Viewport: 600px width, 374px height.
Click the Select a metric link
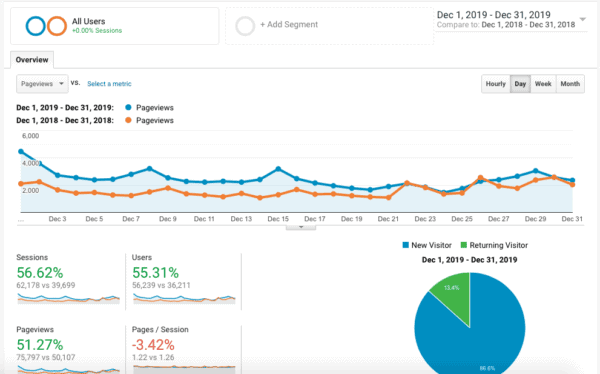click(109, 84)
